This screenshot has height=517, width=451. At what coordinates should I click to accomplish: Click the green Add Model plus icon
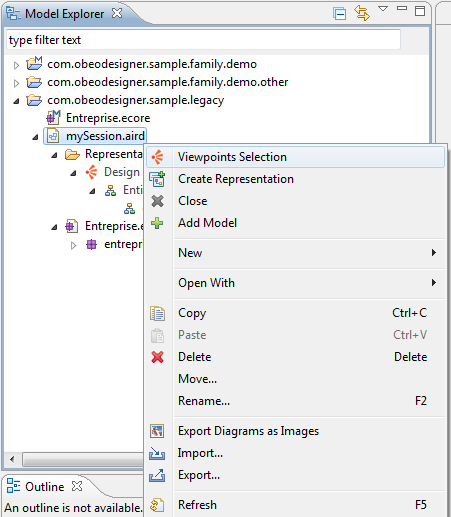pos(157,223)
